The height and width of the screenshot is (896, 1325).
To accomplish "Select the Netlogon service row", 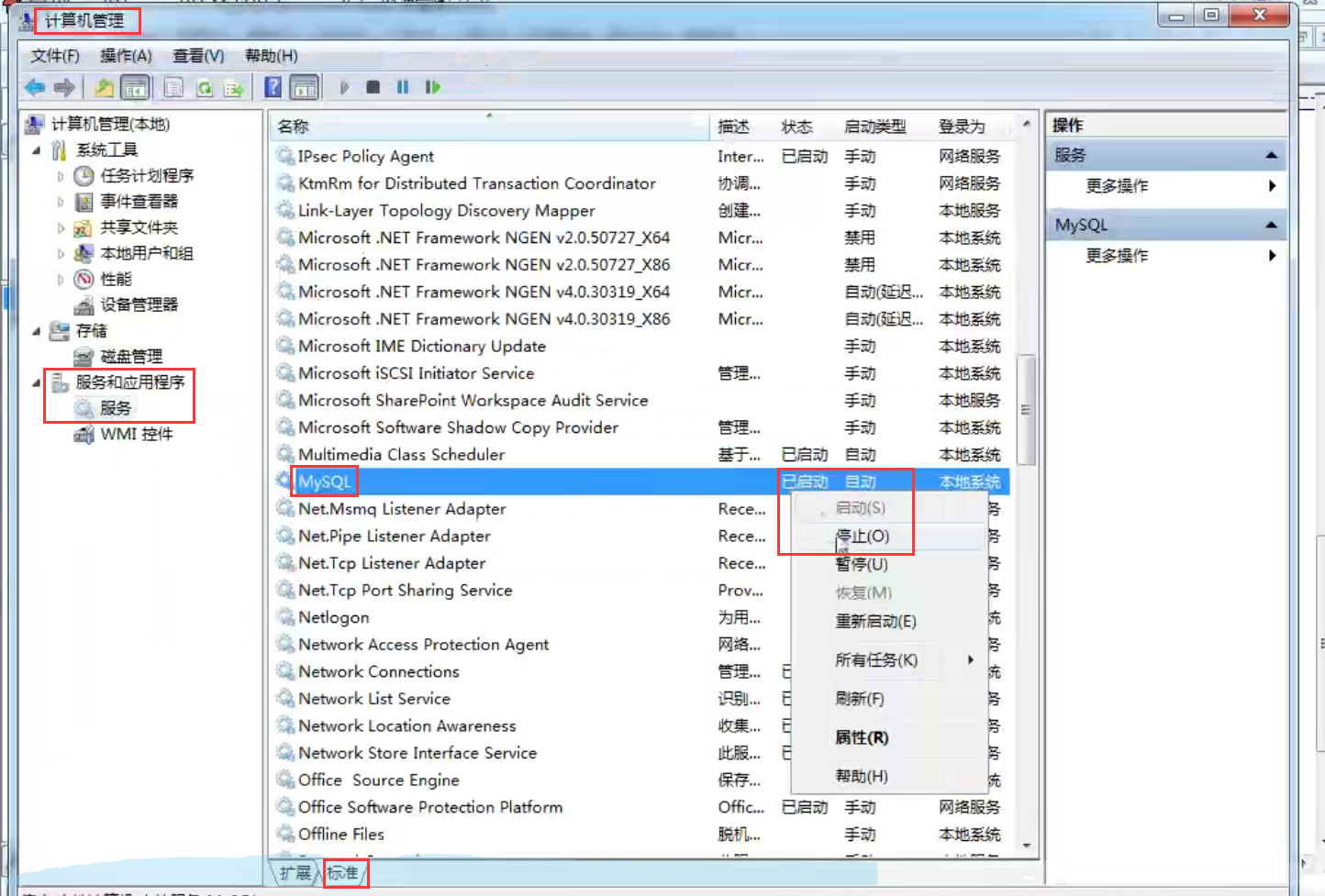I will (532, 618).
